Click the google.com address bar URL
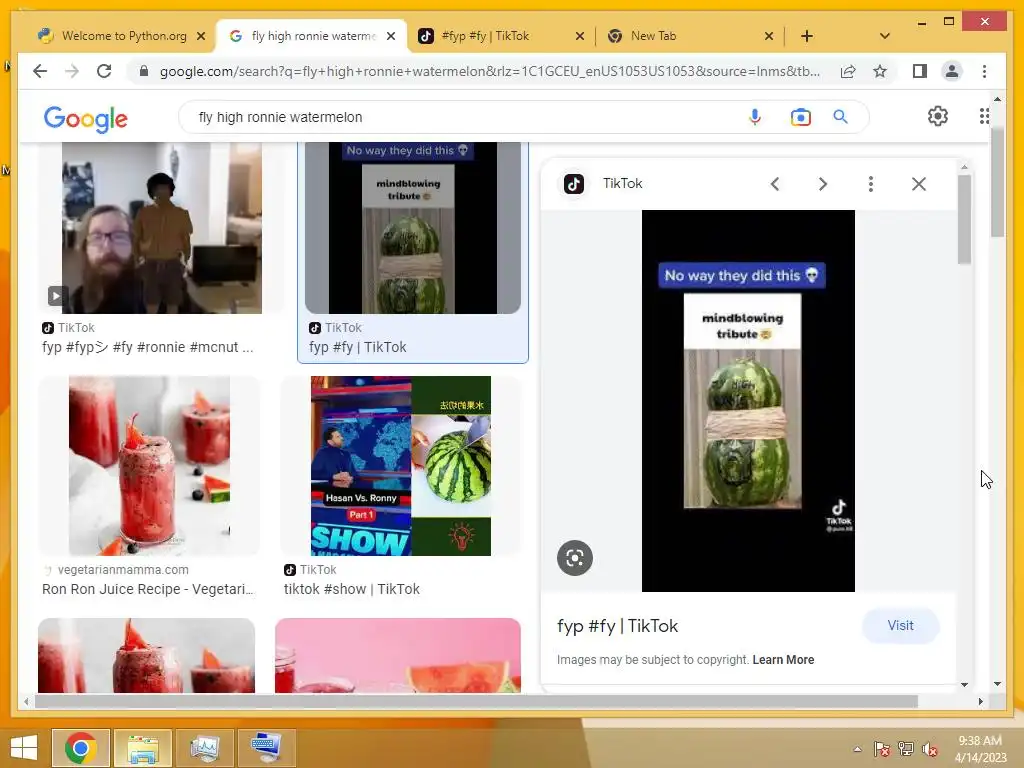 pos(490,71)
